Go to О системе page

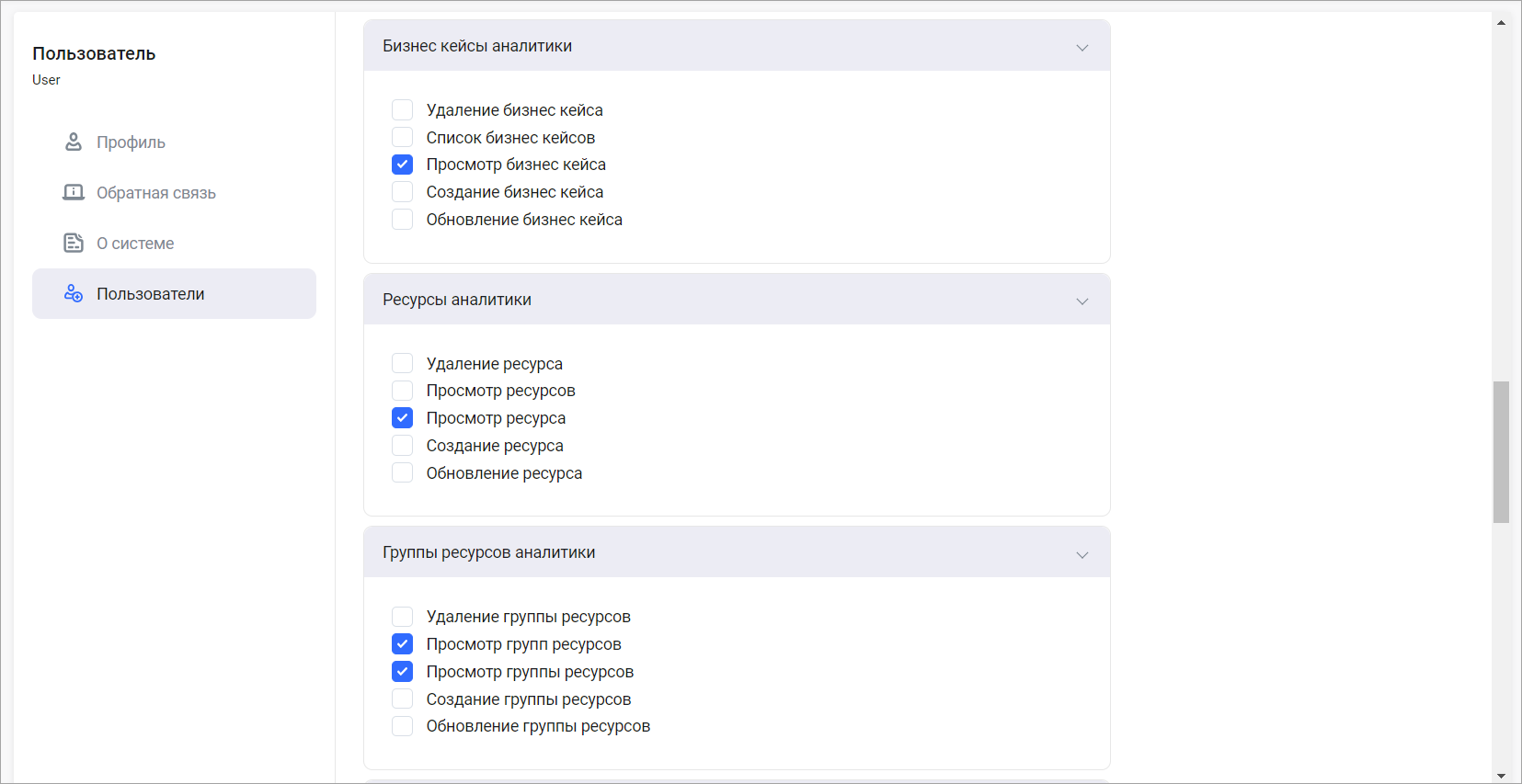click(135, 244)
